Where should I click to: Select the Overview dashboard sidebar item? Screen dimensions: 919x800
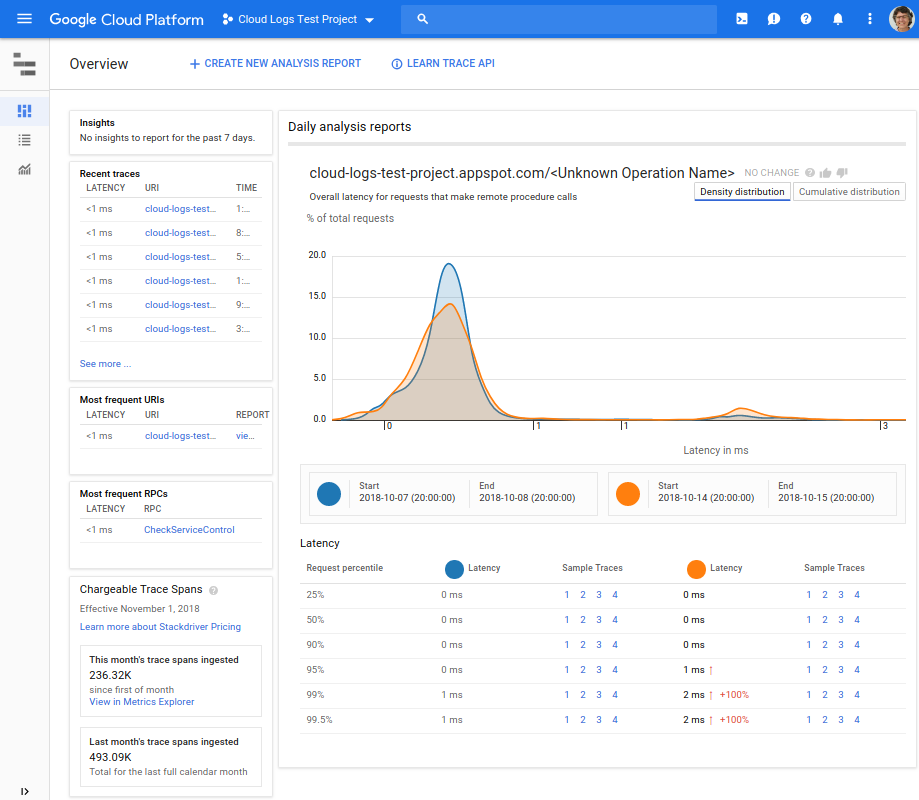(24, 110)
